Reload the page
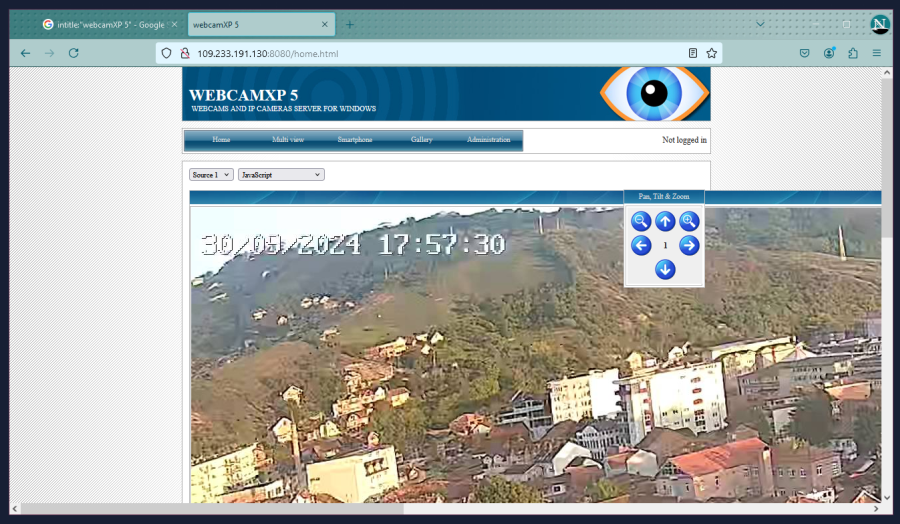This screenshot has height=524, width=900. 73,53
